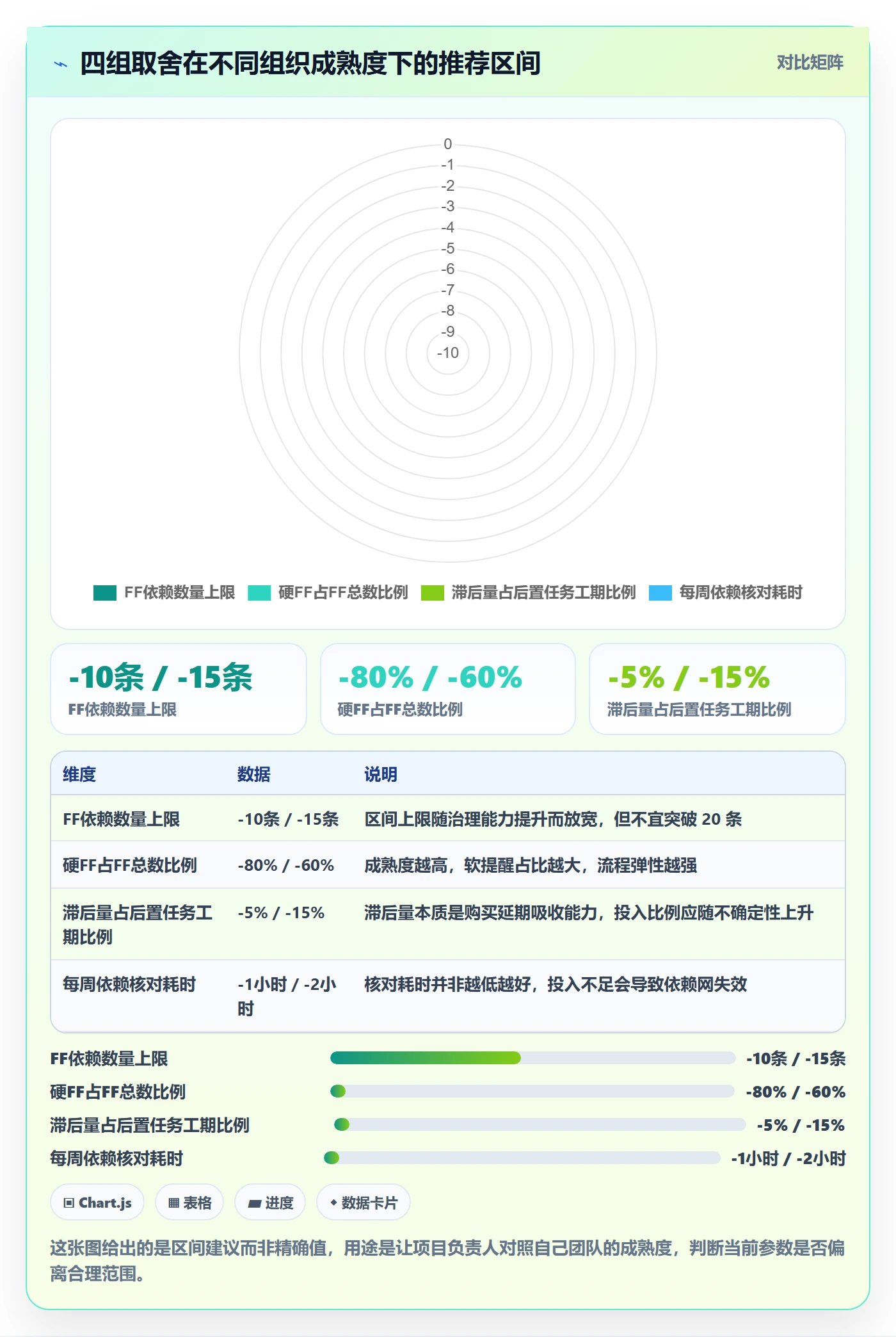Select the Chart.js tag chip
This screenshot has width=896, height=1337.
97,1203
